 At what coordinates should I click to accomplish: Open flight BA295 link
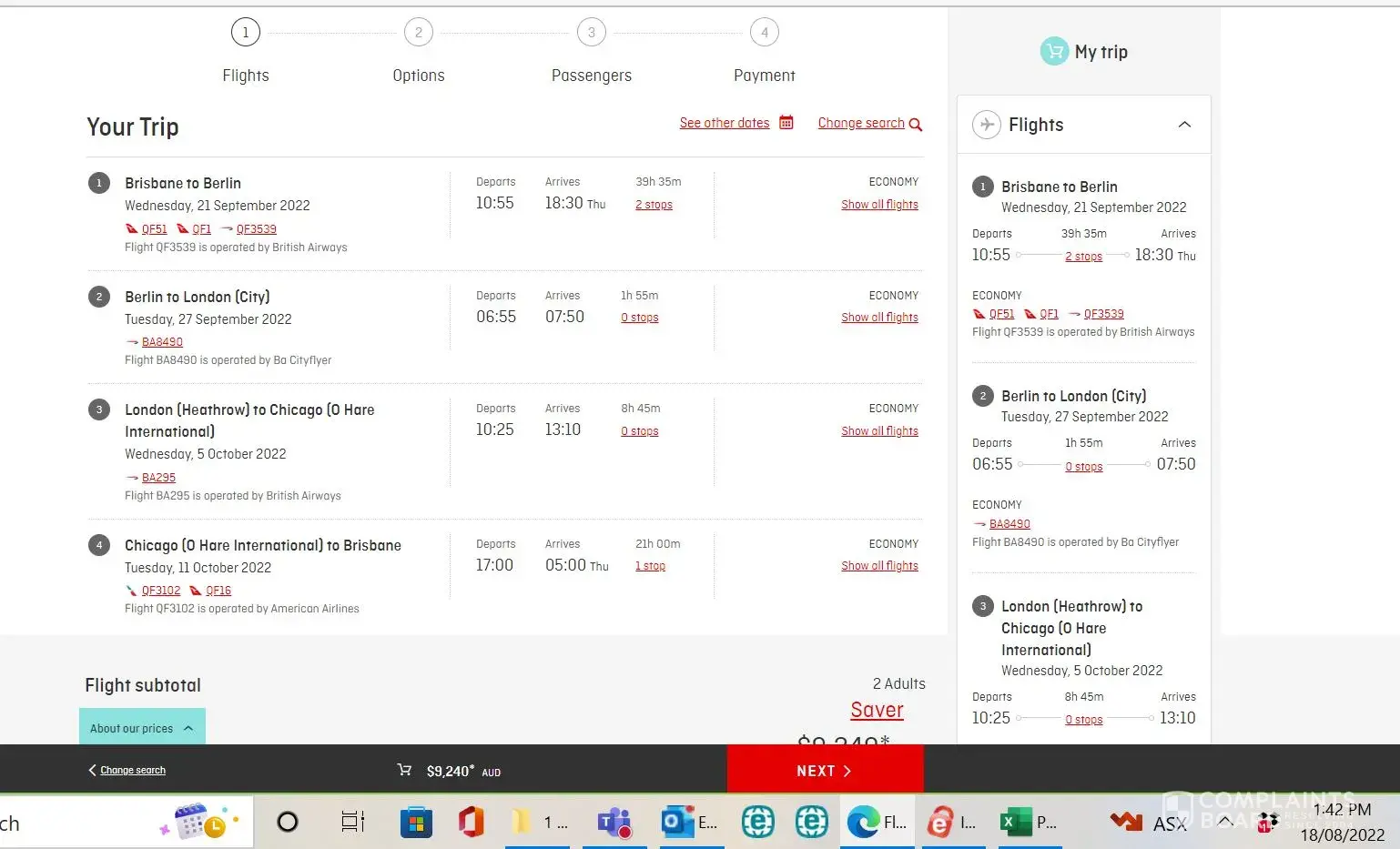tap(158, 478)
